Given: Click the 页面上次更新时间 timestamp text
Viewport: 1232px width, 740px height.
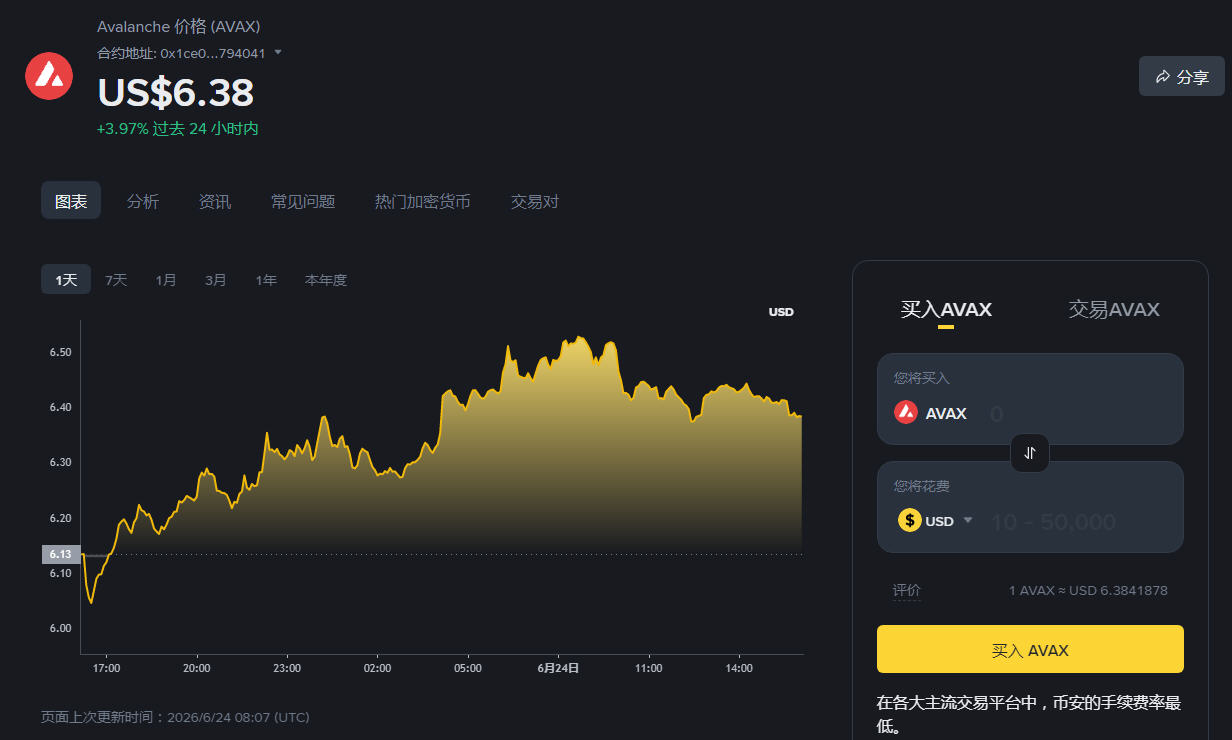Looking at the screenshot, I should pyautogui.click(x=175, y=717).
